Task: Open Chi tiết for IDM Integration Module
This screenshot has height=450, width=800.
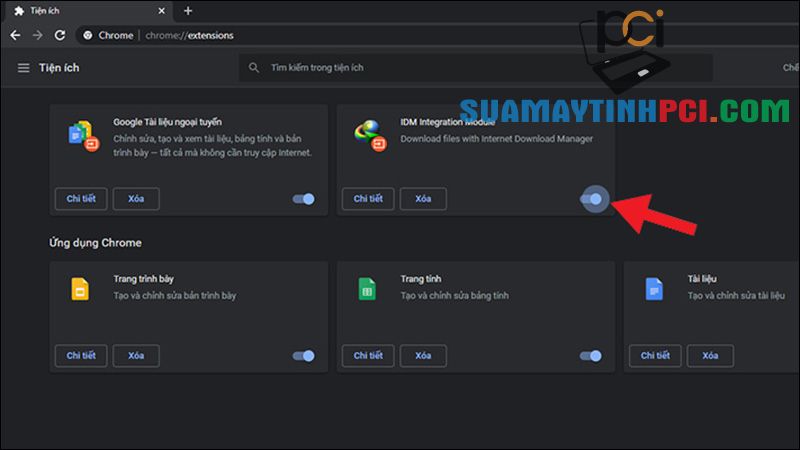Action: [367, 199]
